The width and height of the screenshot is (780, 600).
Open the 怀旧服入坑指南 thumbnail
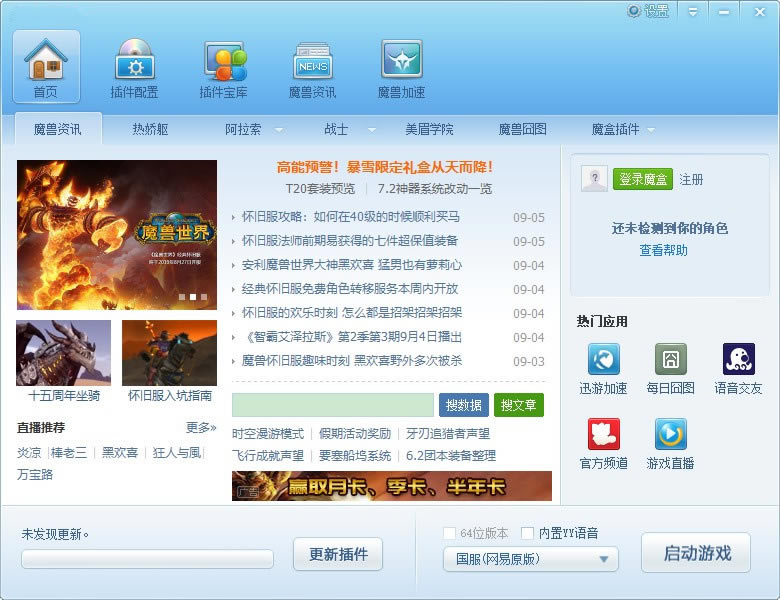point(170,353)
